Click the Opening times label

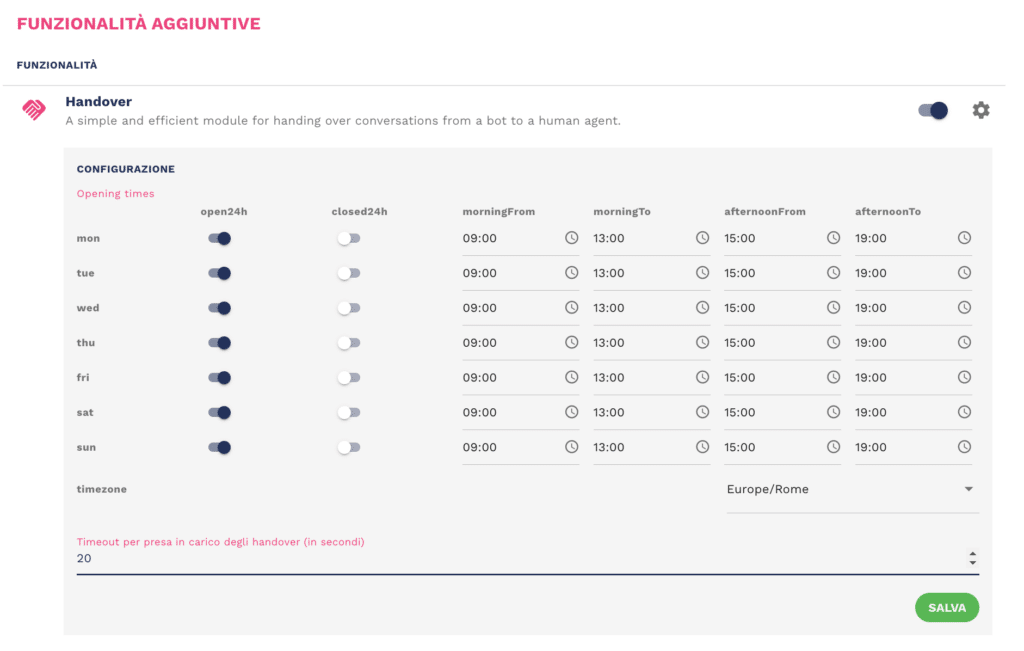point(116,193)
